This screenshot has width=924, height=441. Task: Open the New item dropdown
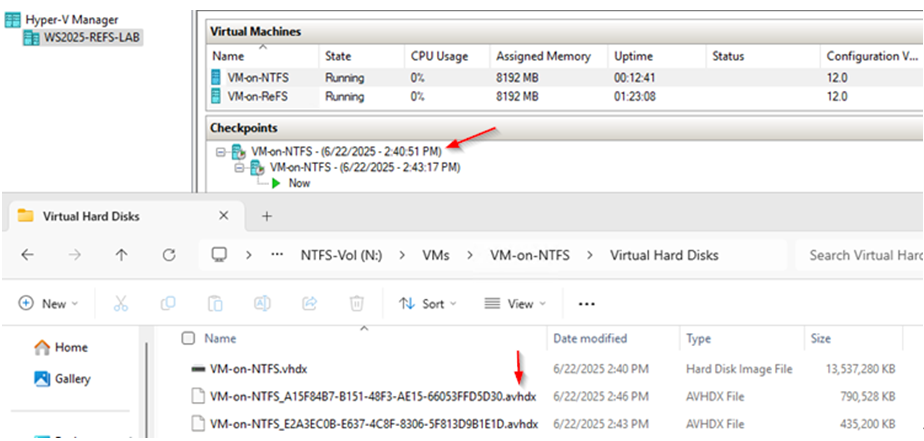pyautogui.click(x=48, y=304)
